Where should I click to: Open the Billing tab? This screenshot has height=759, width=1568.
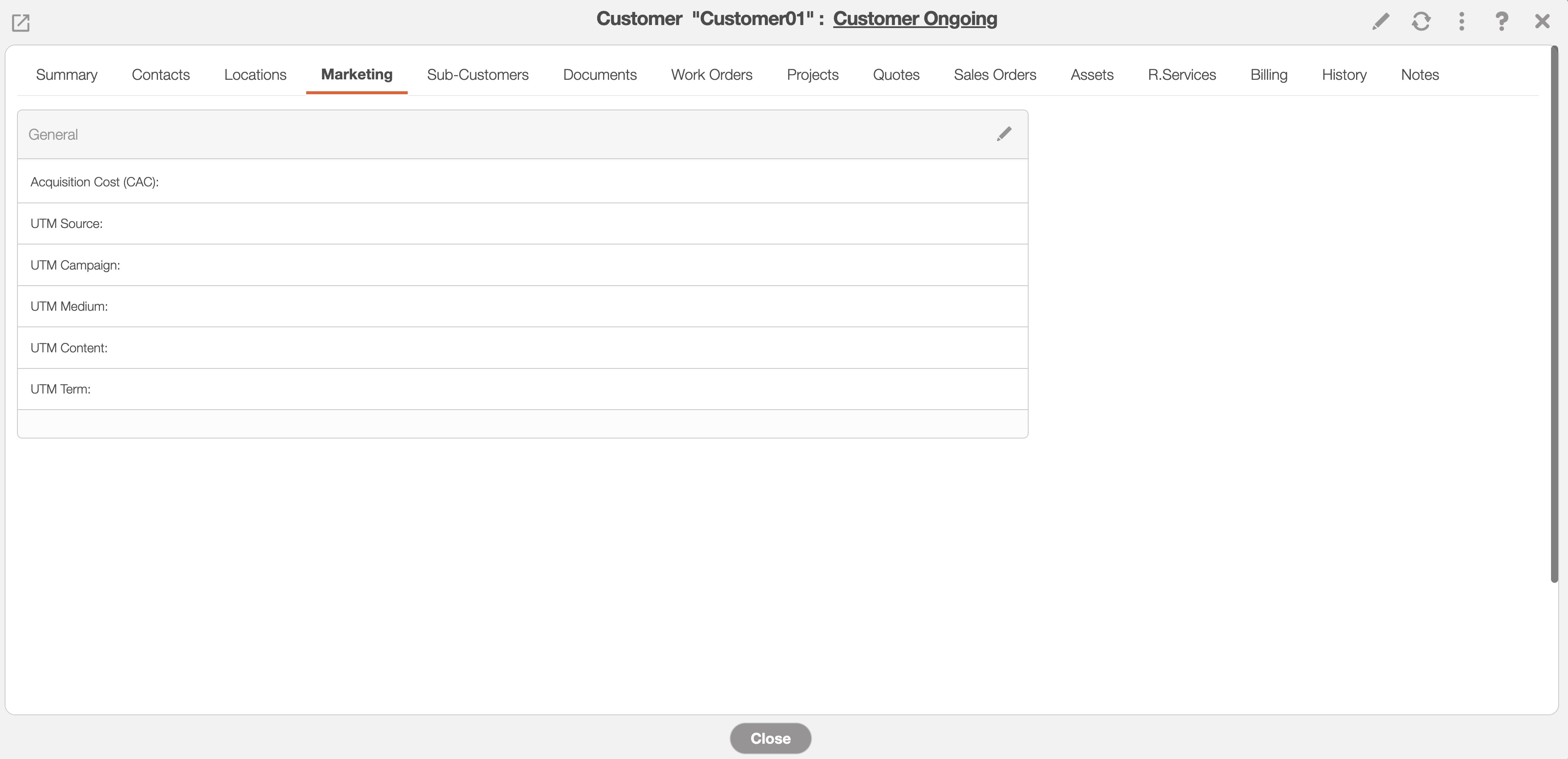[1269, 75]
